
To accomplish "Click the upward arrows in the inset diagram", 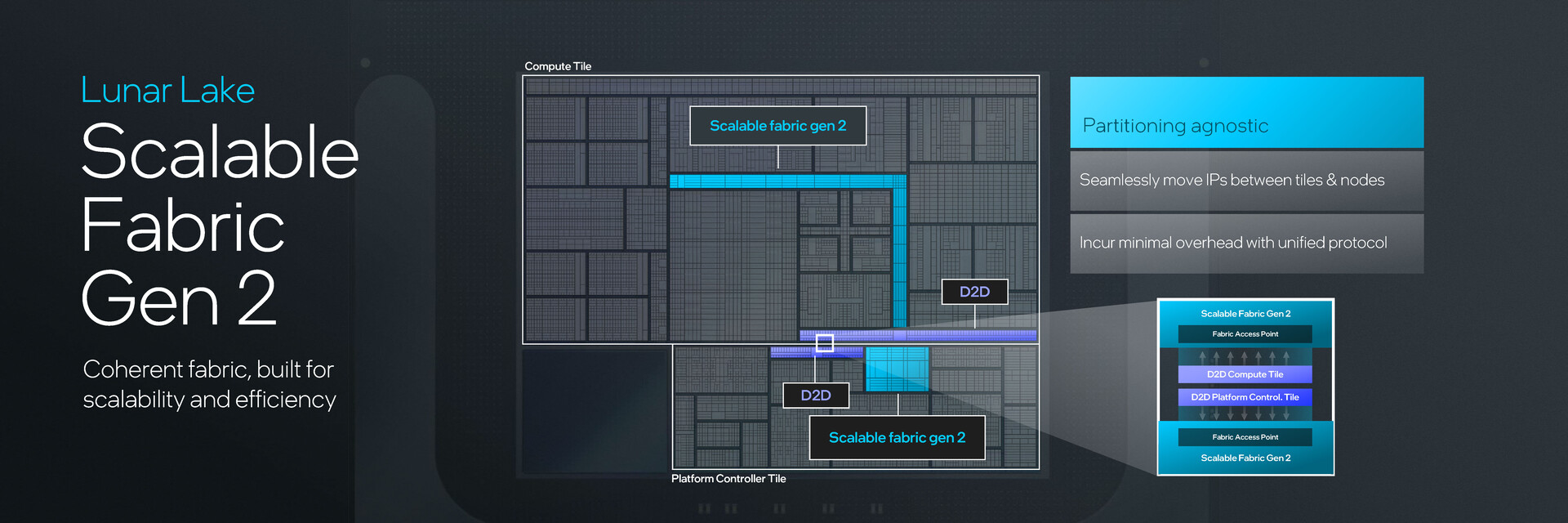I will [1245, 357].
